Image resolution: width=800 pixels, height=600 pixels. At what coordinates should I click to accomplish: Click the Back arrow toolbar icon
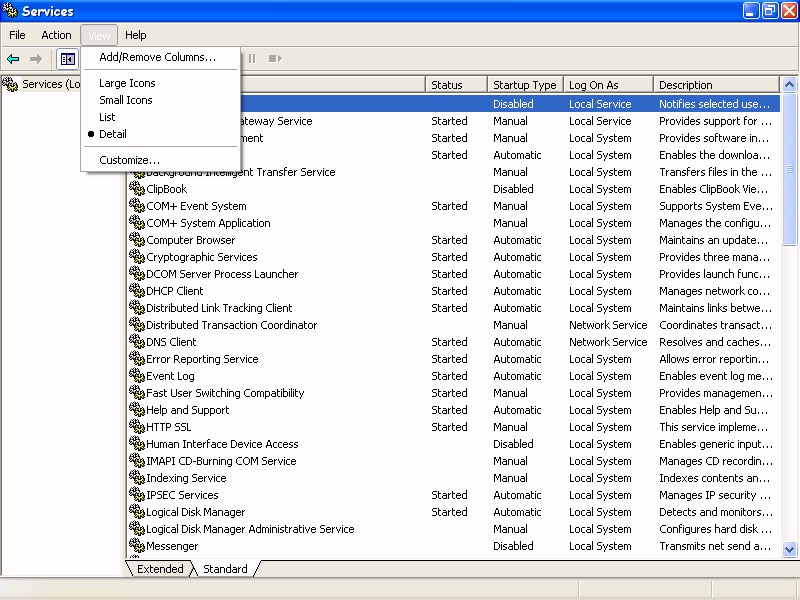coord(13,59)
